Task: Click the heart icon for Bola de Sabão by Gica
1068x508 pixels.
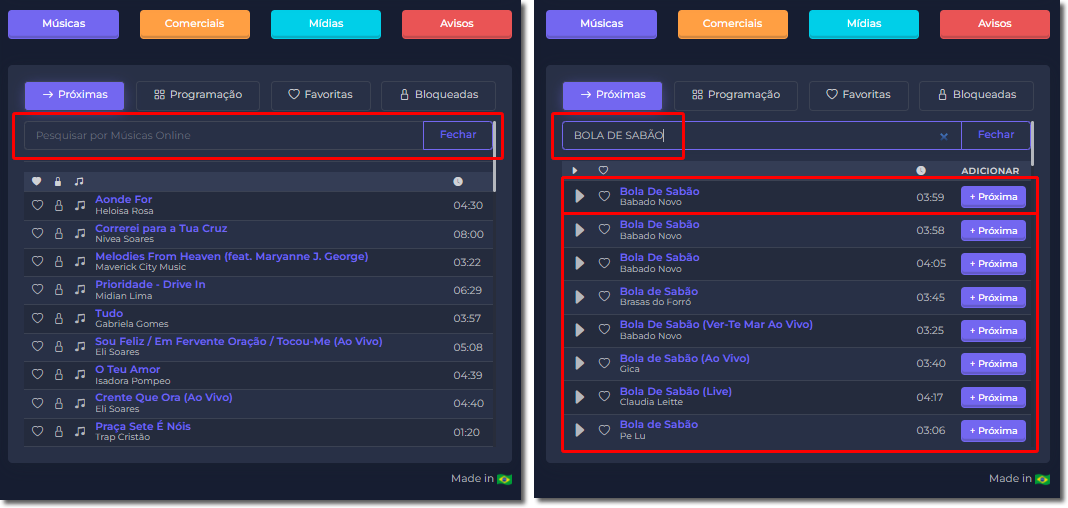Action: click(604, 363)
